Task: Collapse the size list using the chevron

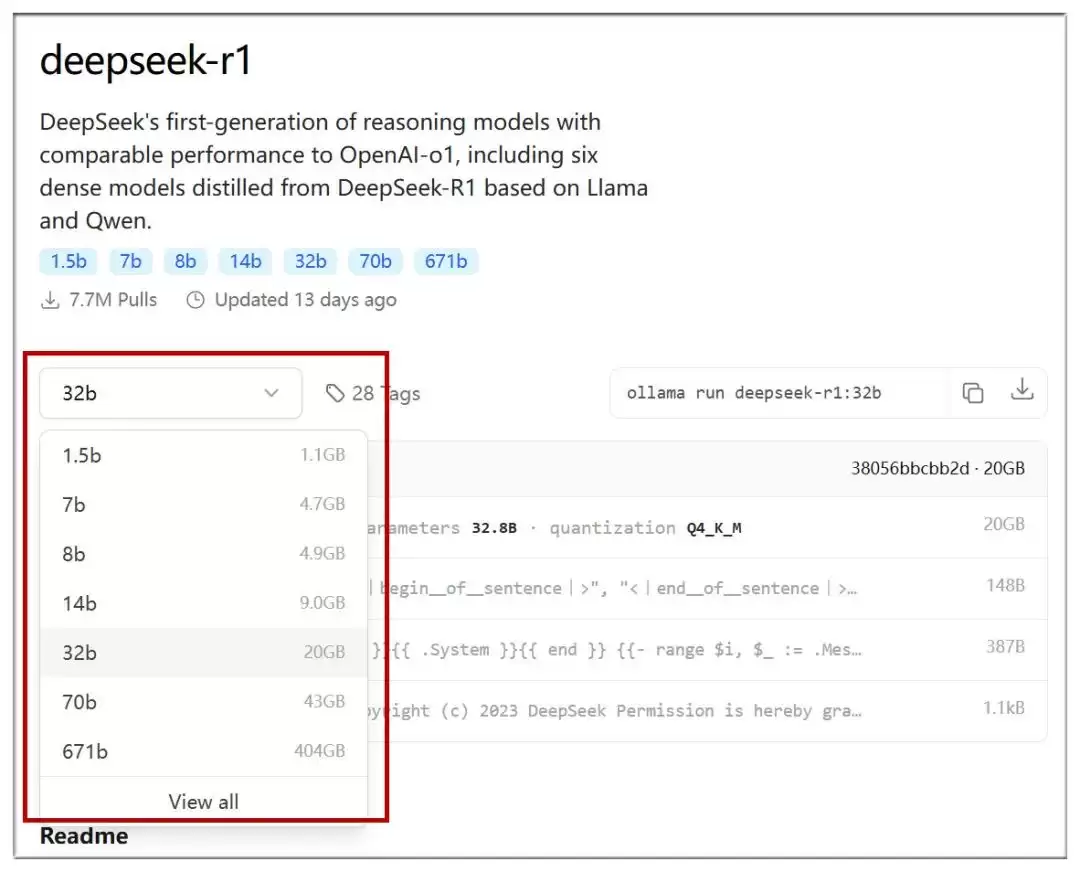Action: click(x=271, y=393)
